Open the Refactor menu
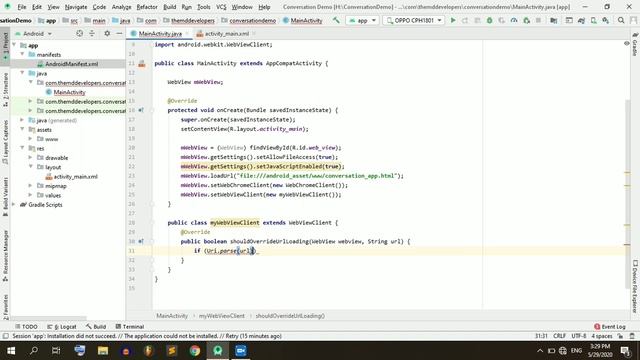The width and height of the screenshot is (640, 360). (x=147, y=7)
